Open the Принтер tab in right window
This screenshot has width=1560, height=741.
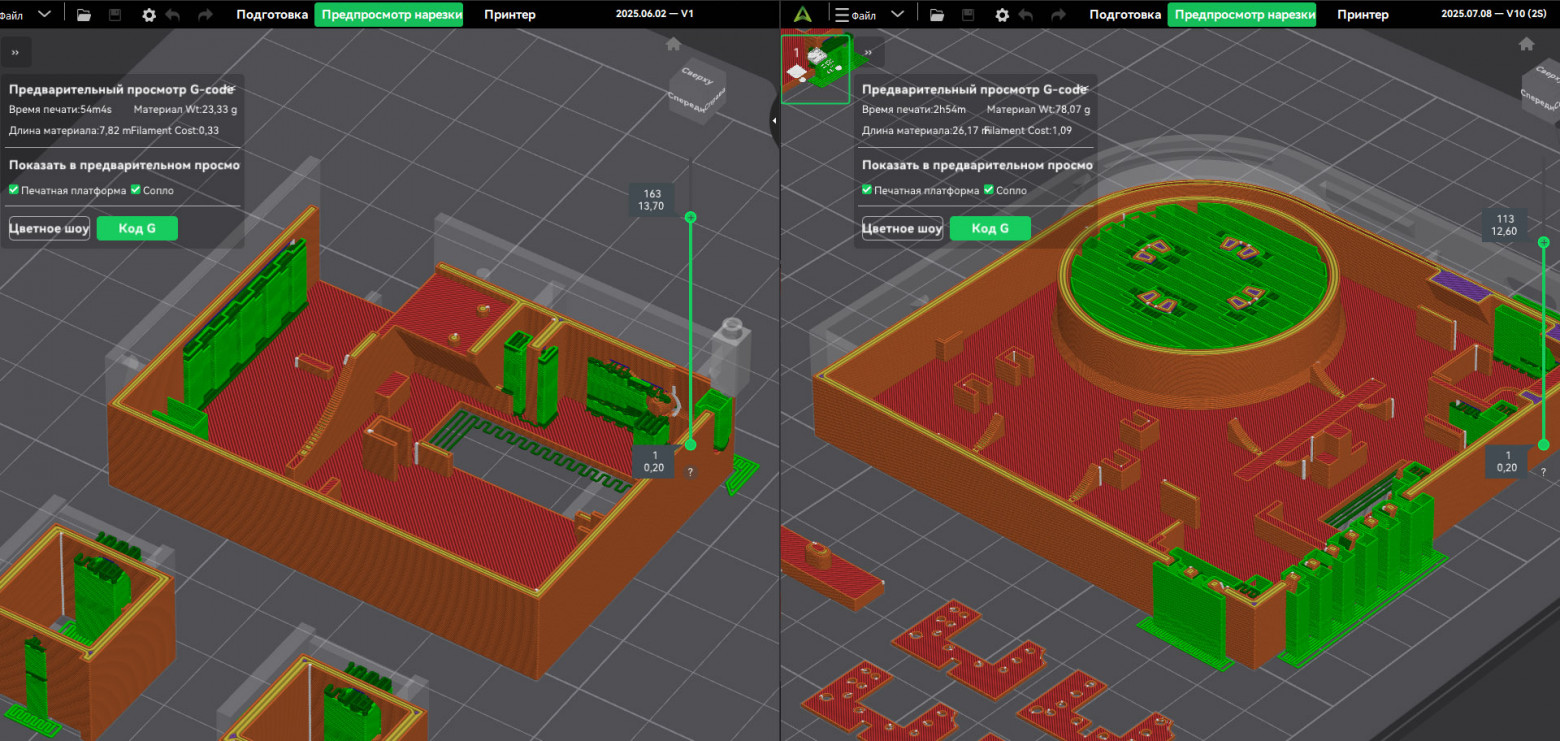(1362, 15)
